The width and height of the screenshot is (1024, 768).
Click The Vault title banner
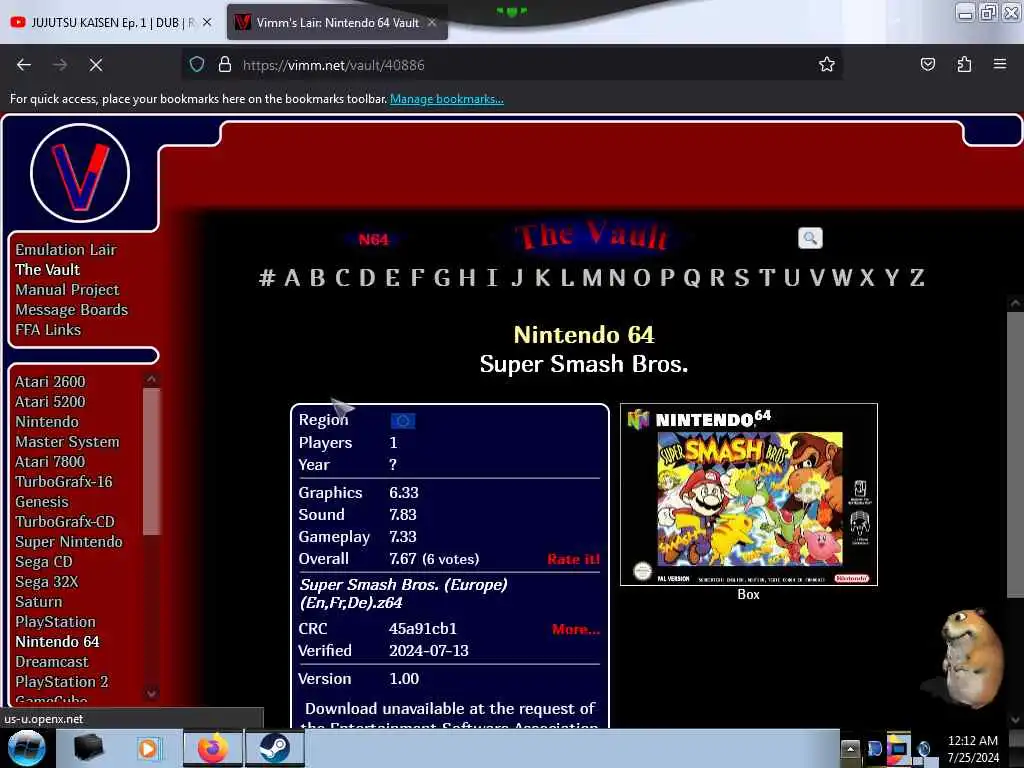[x=592, y=236]
